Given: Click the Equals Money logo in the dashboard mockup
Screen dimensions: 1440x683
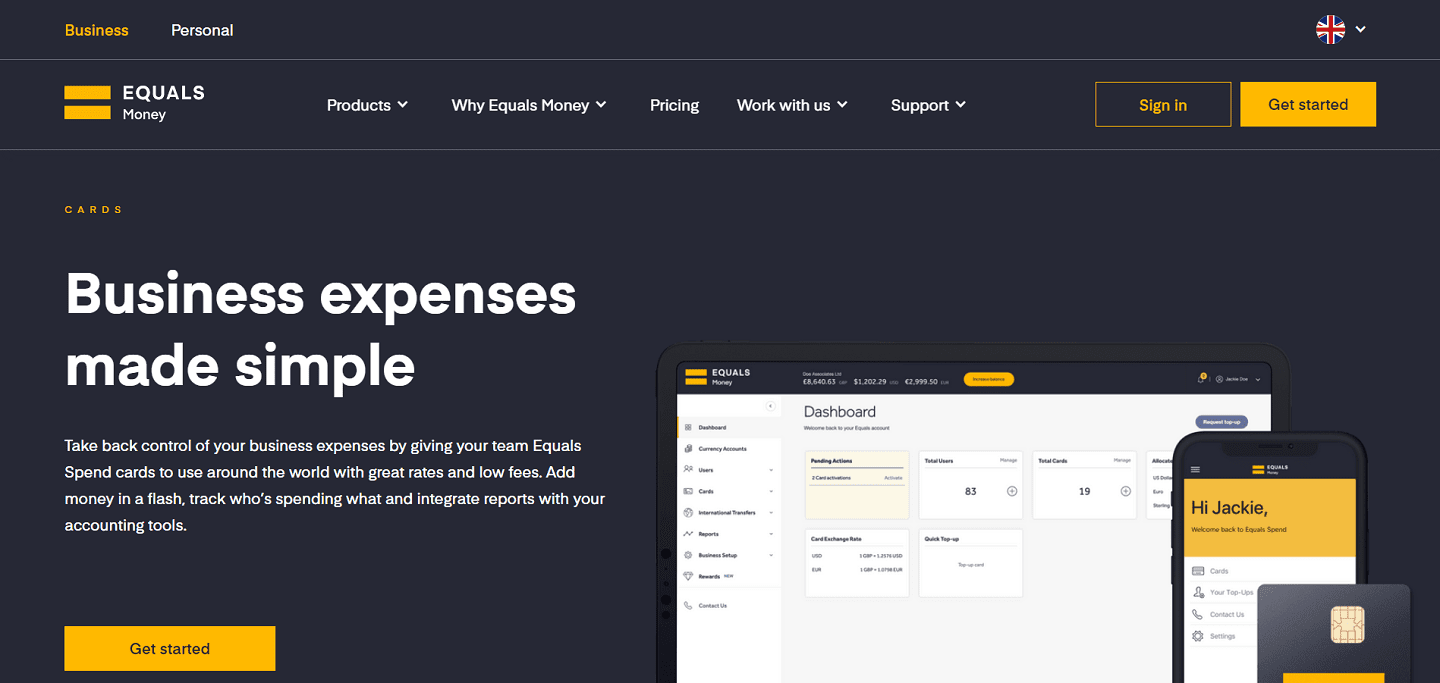Looking at the screenshot, I should [718, 377].
